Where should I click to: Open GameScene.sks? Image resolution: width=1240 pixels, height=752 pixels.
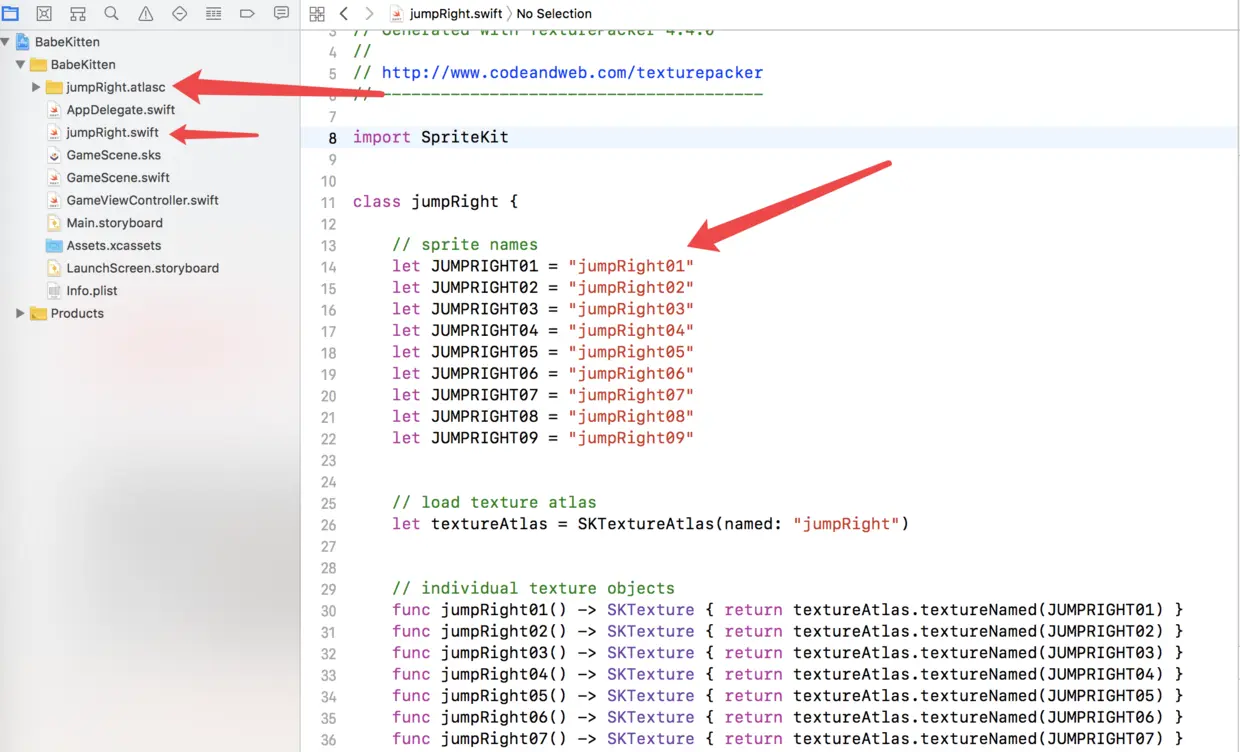coord(113,155)
